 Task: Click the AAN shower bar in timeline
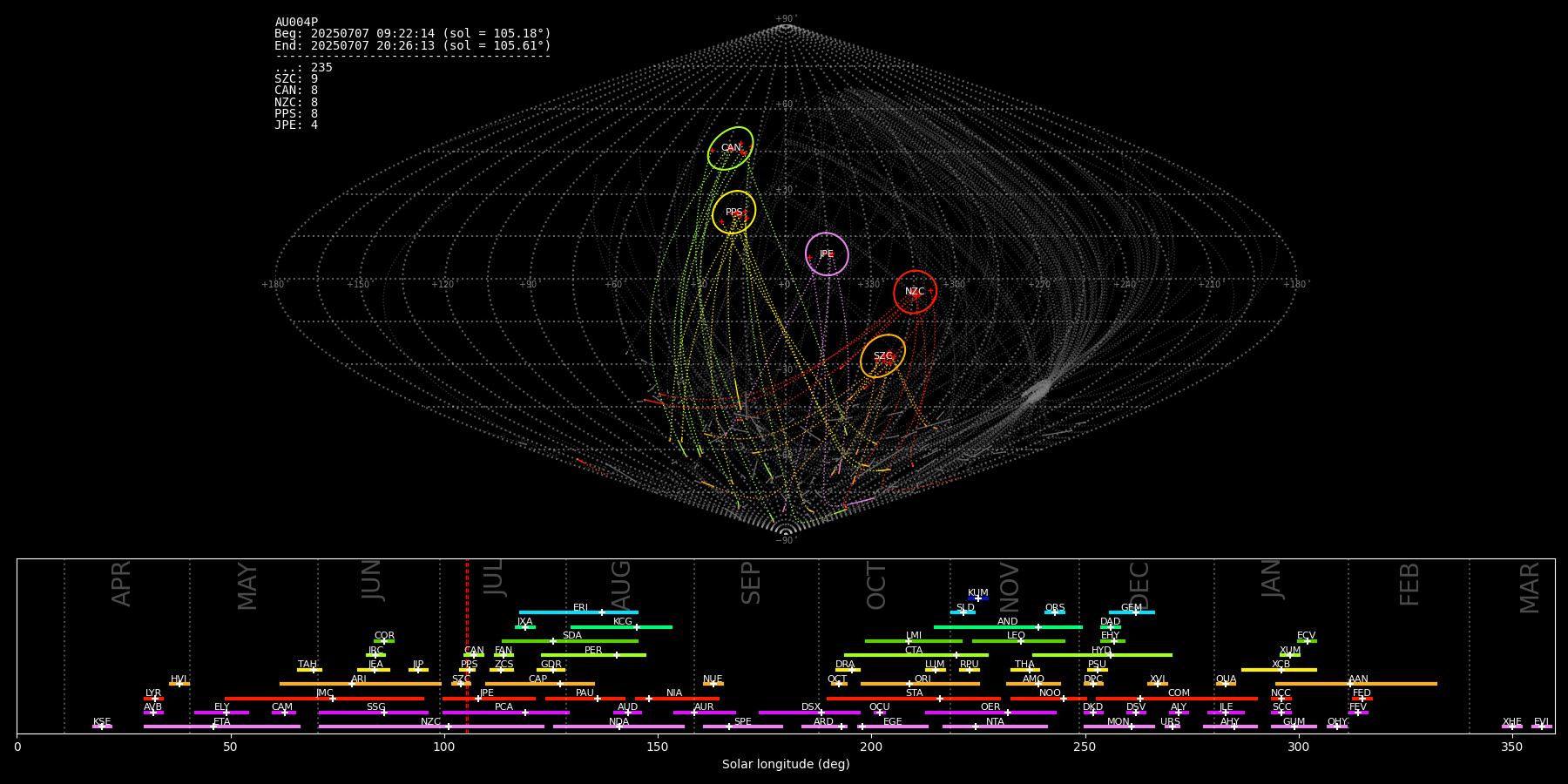click(x=1356, y=684)
